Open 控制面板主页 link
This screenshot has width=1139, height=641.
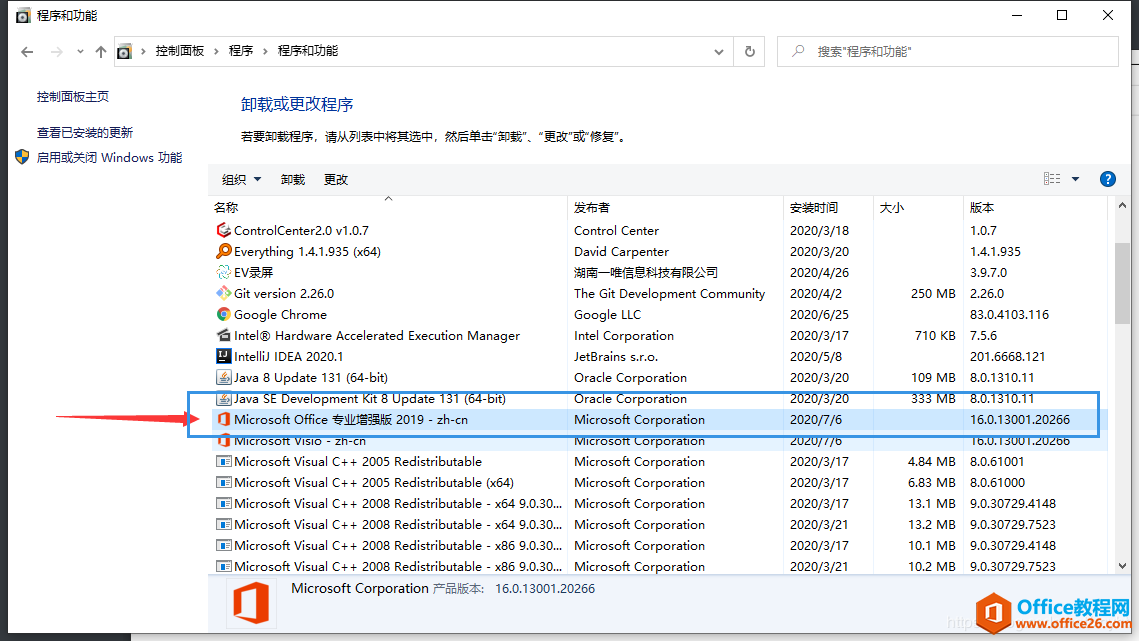tap(73, 97)
